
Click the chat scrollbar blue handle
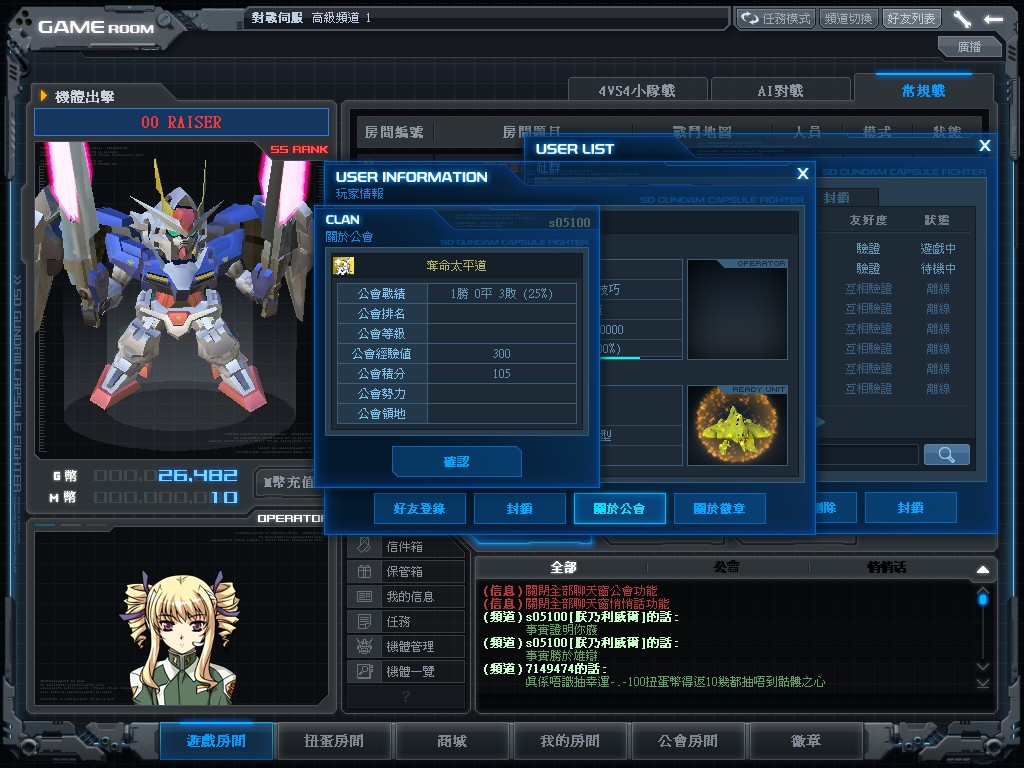(983, 598)
